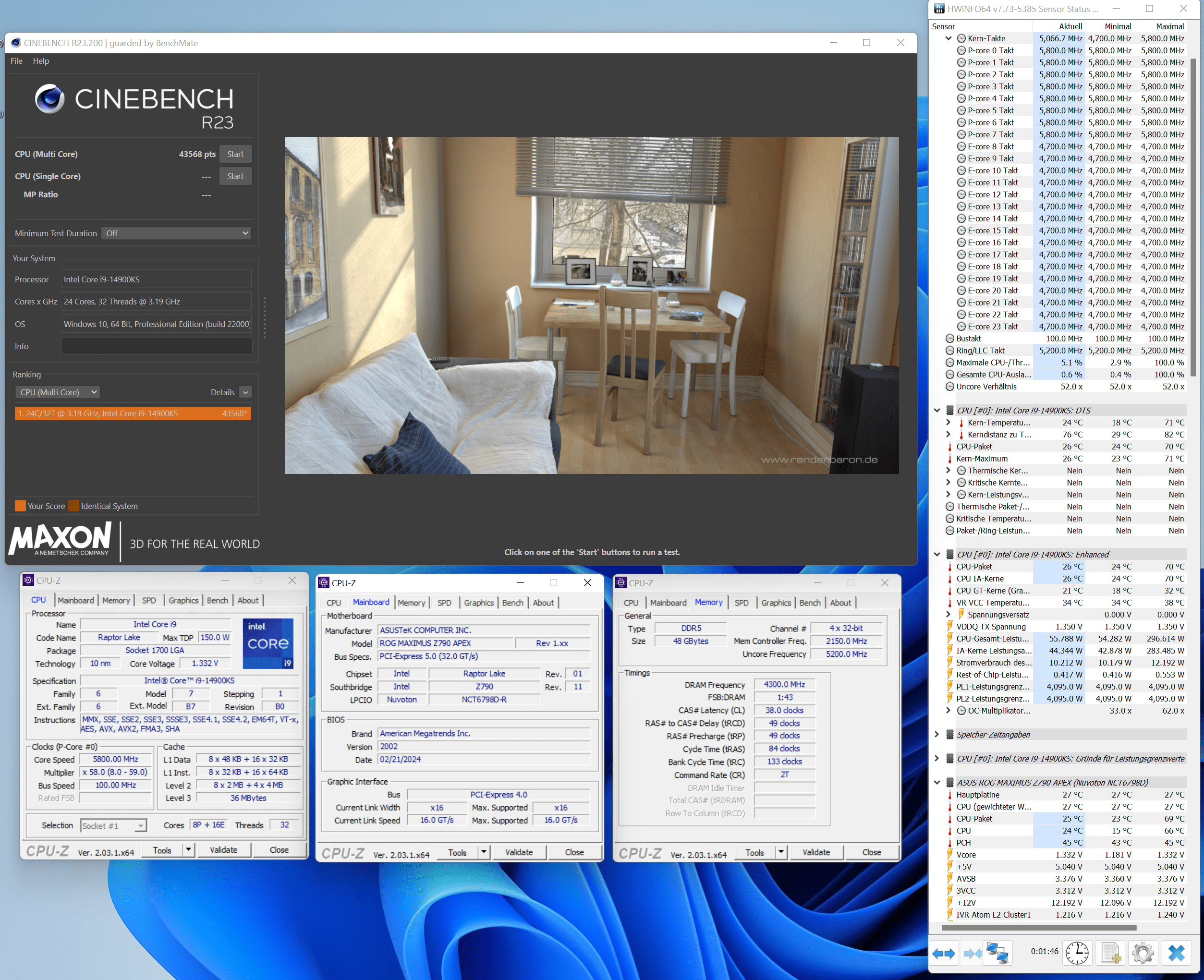Start the CPU (Single Core) test
This screenshot has height=980, width=1204.
tap(235, 176)
